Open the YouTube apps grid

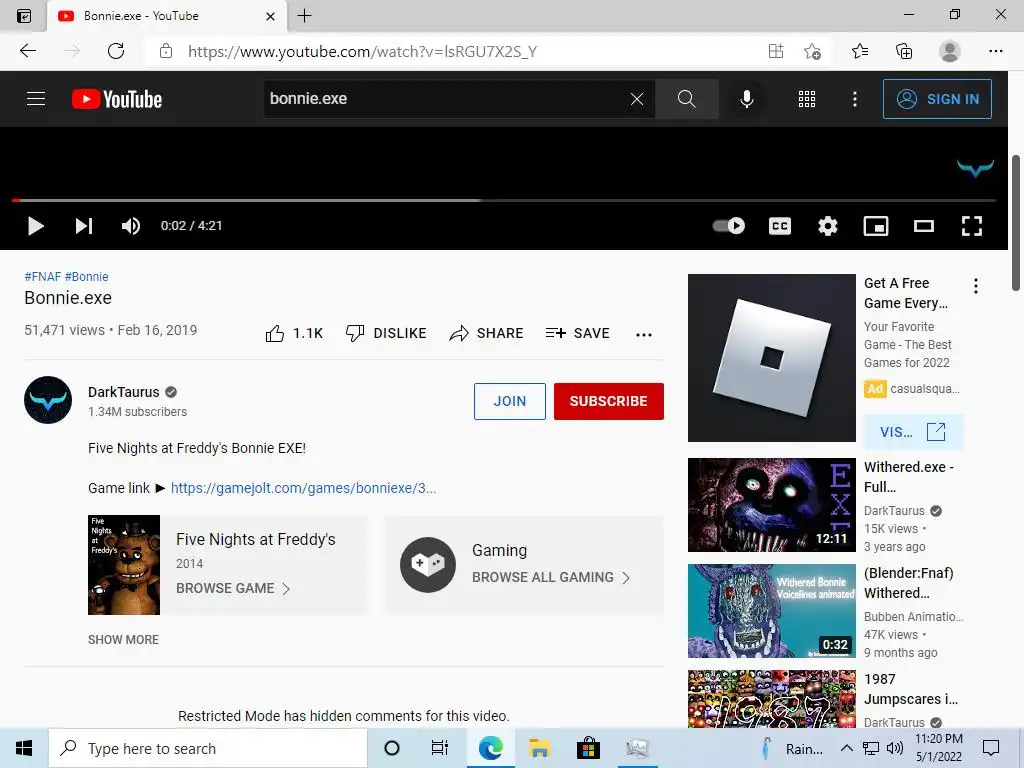click(807, 99)
